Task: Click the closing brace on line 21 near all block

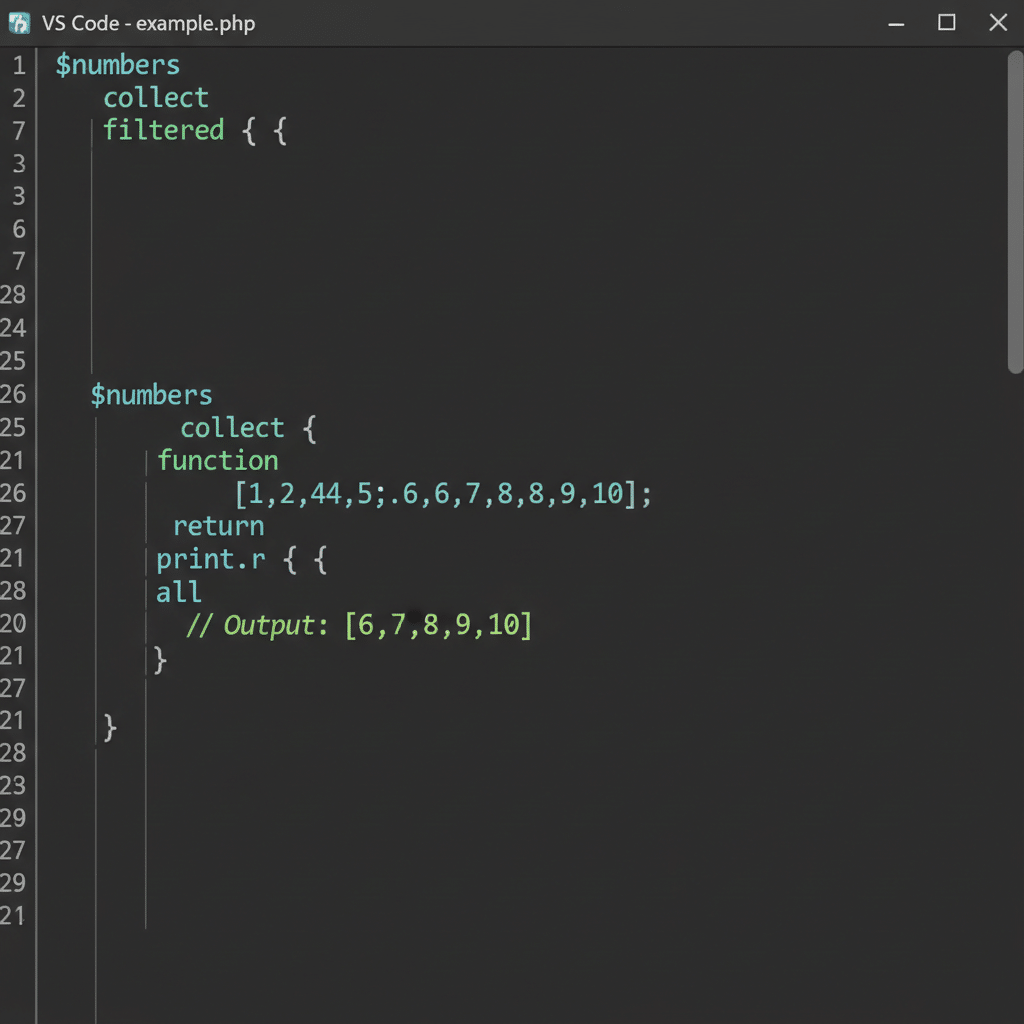Action: (158, 658)
